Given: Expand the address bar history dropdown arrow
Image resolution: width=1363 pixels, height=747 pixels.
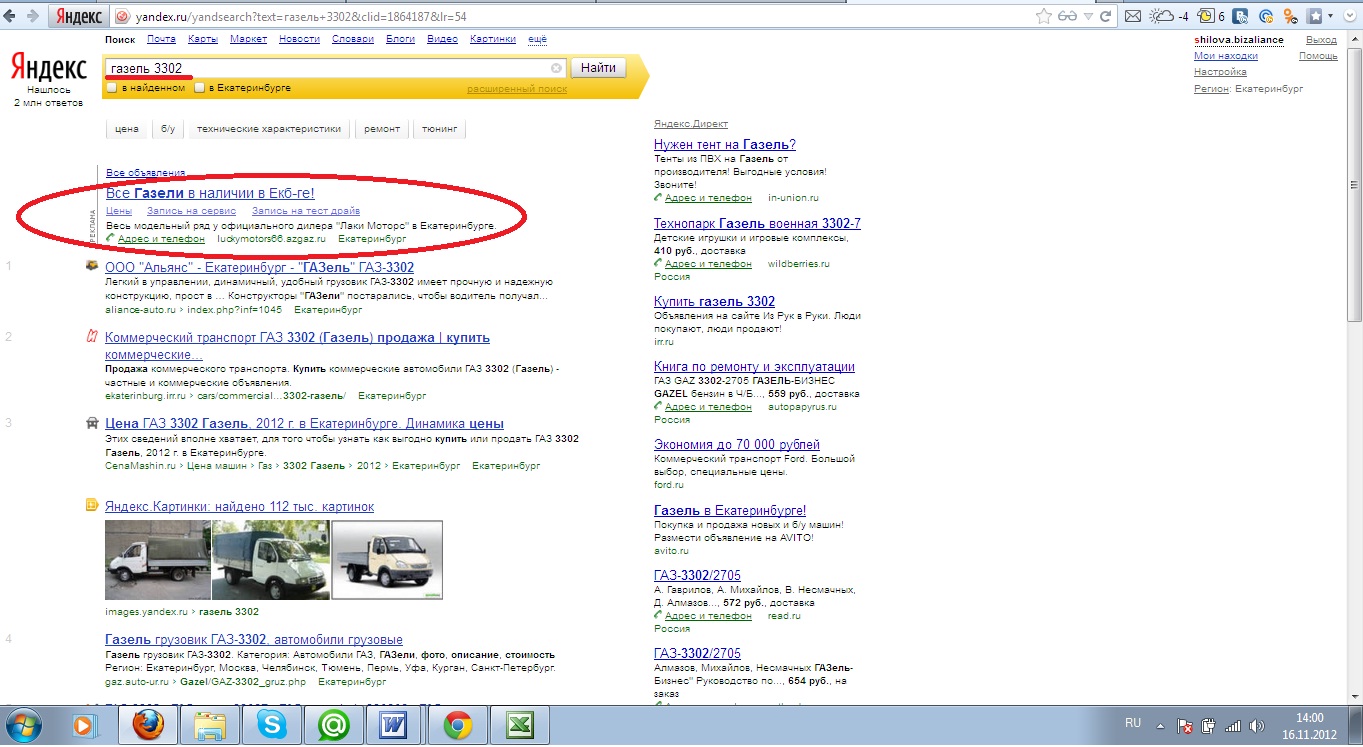Looking at the screenshot, I should (x=1087, y=17).
